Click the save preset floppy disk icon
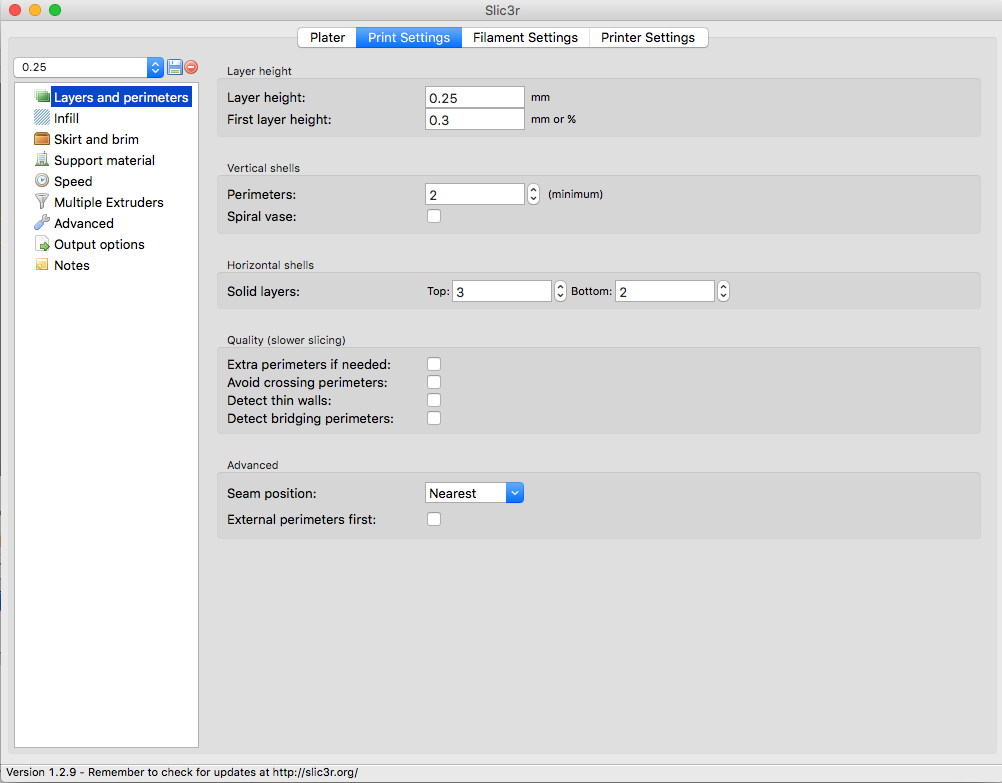This screenshot has width=1002, height=783. pos(175,67)
